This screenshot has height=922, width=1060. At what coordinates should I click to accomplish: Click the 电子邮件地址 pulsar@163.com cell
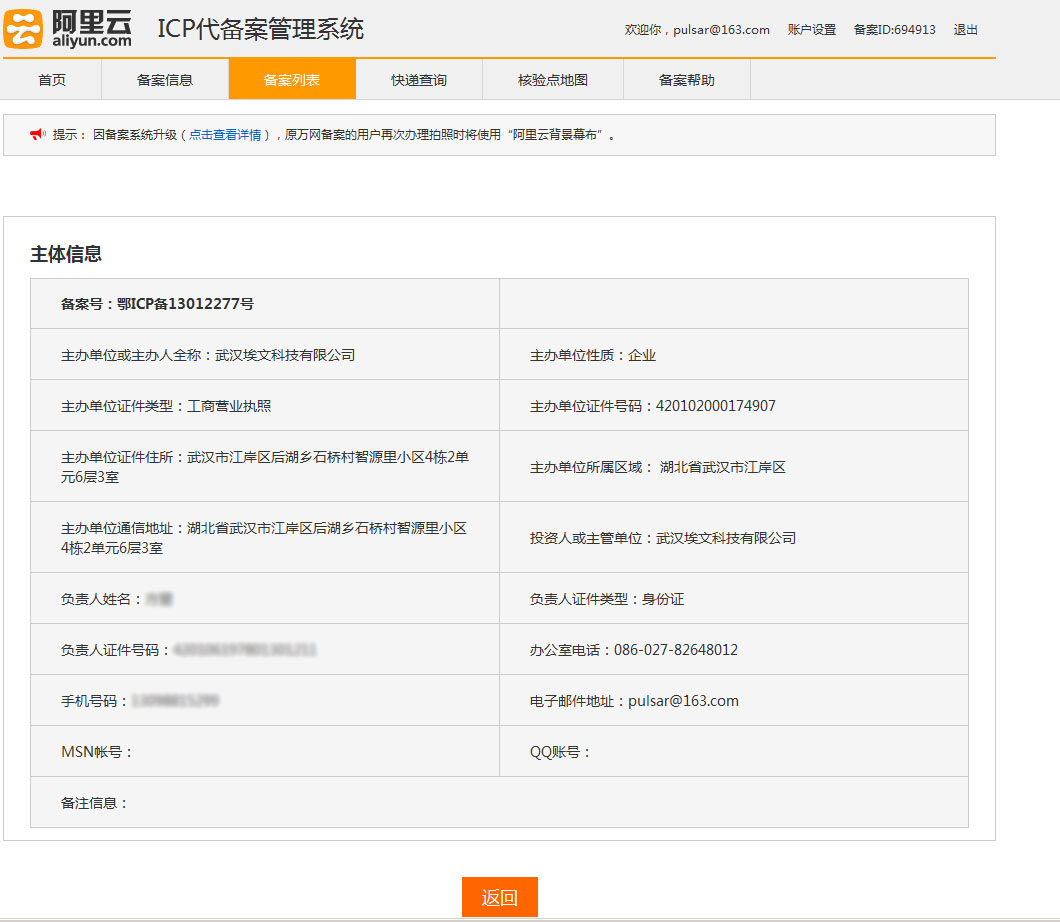pyautogui.click(x=634, y=701)
